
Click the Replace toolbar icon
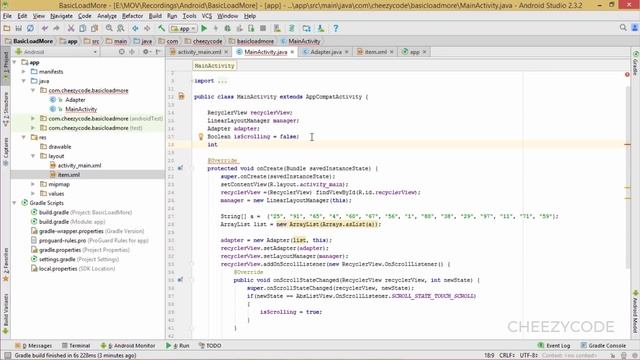121,28
